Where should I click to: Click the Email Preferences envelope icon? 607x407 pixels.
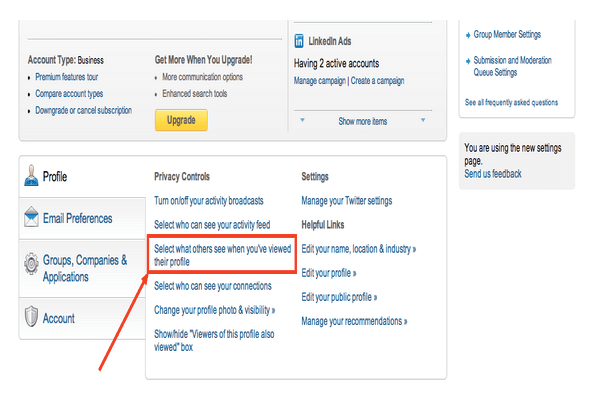click(x=31, y=216)
